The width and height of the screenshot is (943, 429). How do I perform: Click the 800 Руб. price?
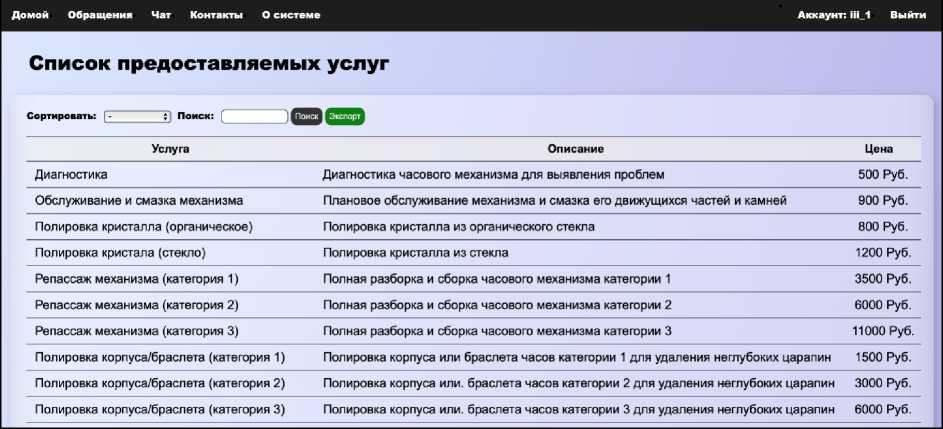883,227
